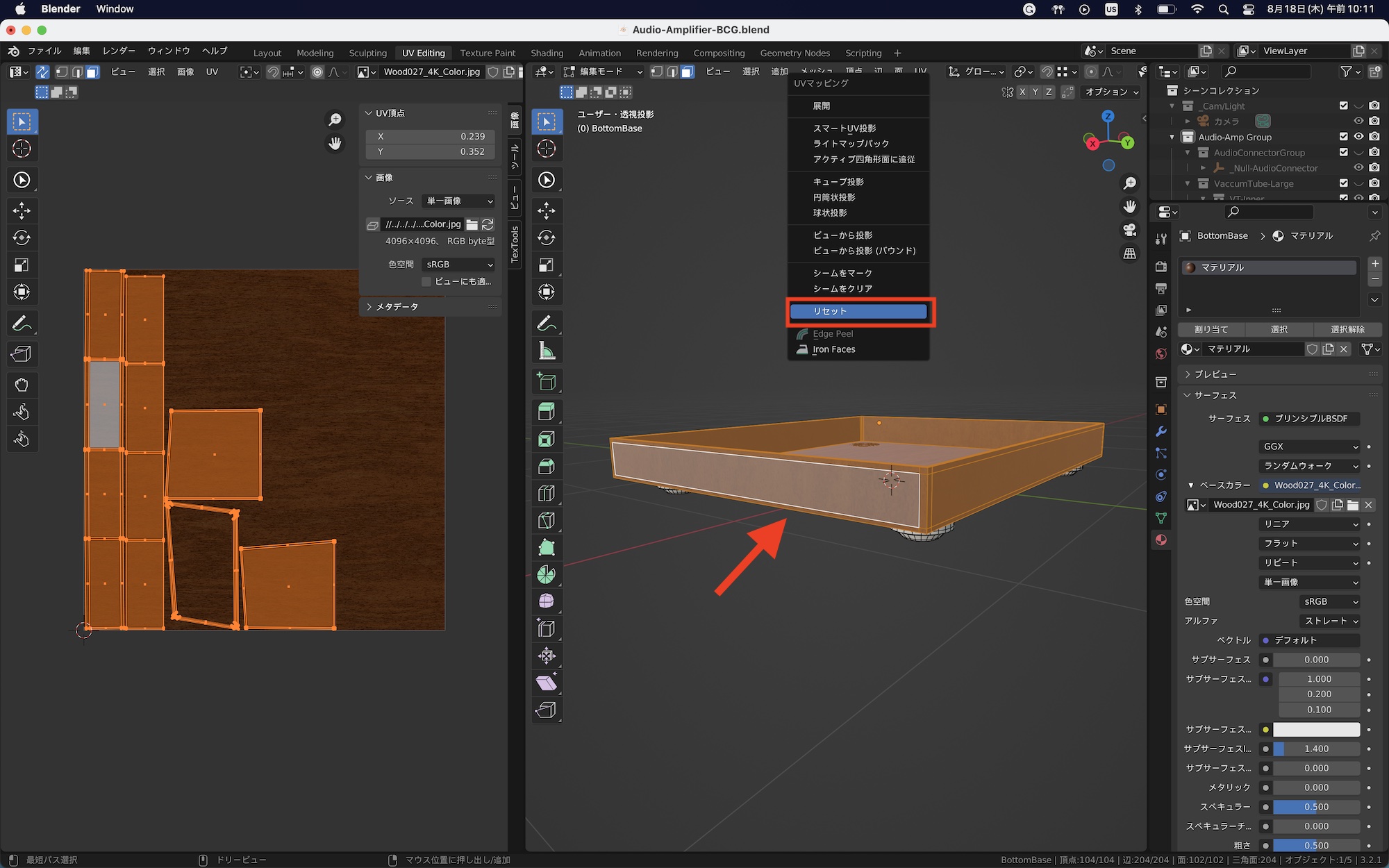This screenshot has height=868, width=1389.
Task: Open the GGX distribution dropdown
Action: (x=1309, y=446)
